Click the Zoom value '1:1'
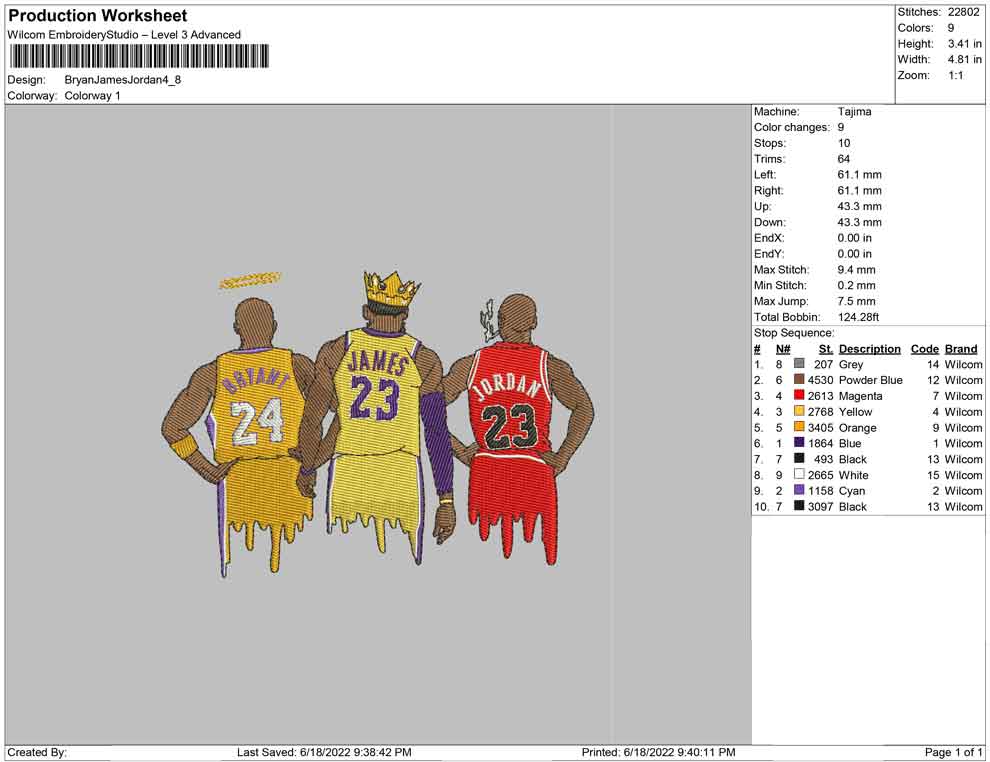The image size is (990, 762). pos(955,75)
